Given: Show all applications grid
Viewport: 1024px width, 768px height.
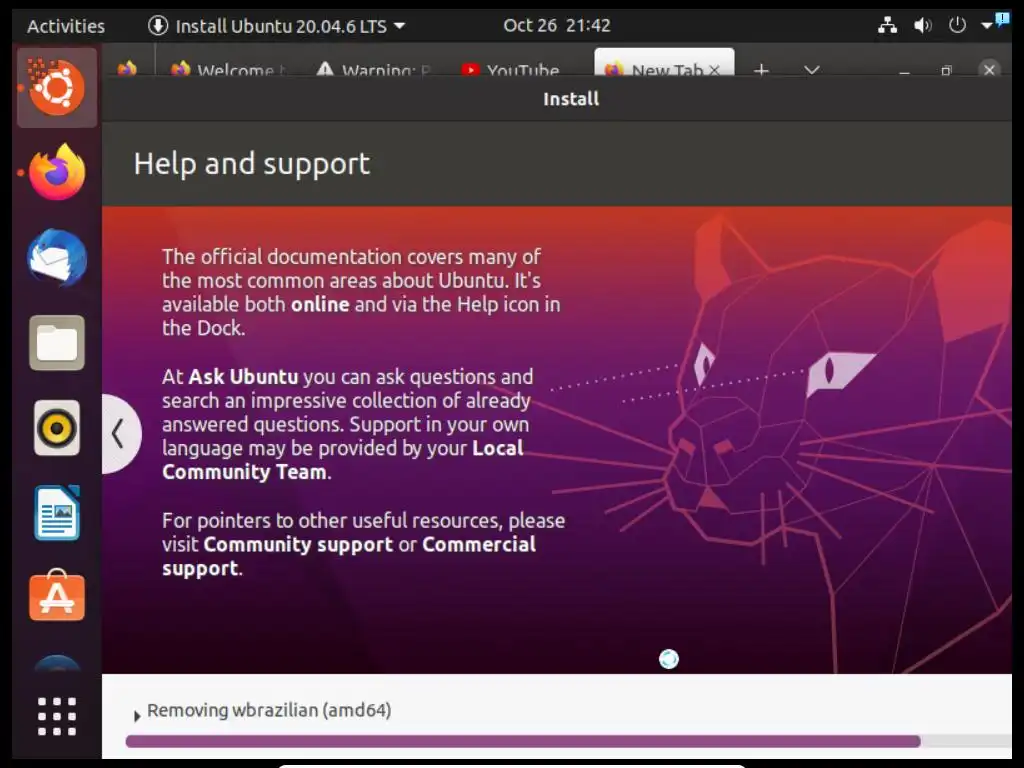Looking at the screenshot, I should tap(57, 716).
